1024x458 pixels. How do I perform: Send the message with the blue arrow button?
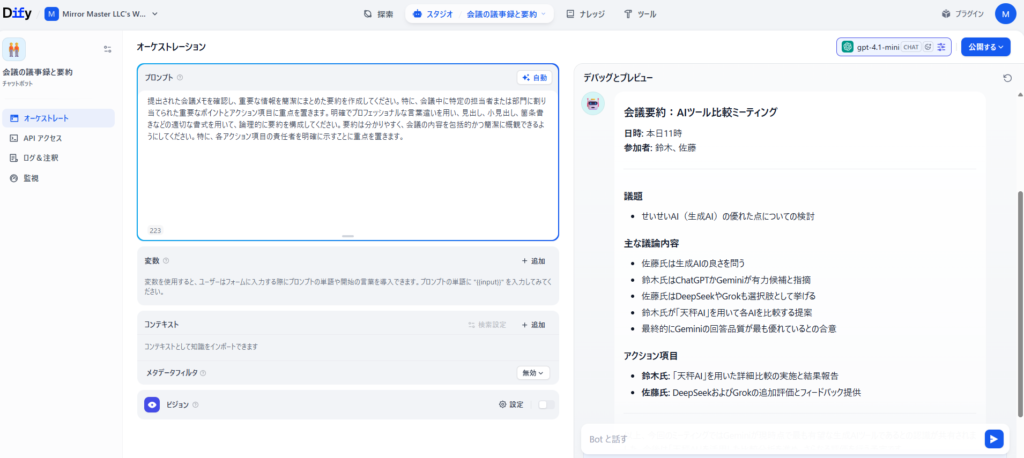pos(993,438)
